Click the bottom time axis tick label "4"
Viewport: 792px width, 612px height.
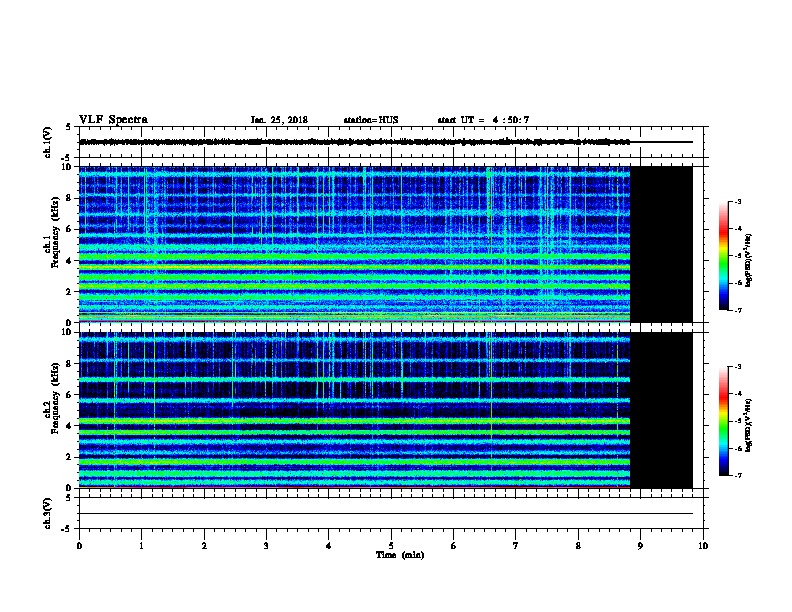click(328, 545)
